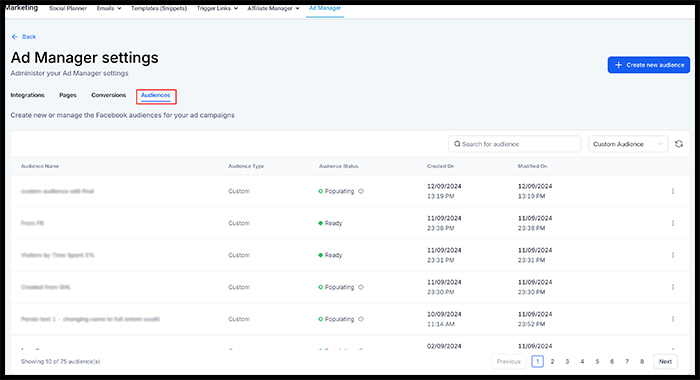Screen dimensions: 700x380
Task: Click info icon beside Populating in 23:30 row
Action: point(361,287)
